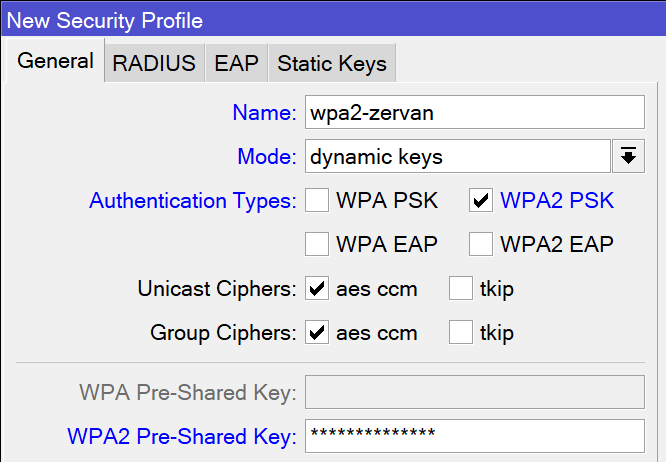Enable tkip for Group Ciphers
Image resolution: width=666 pixels, height=462 pixels.
tap(461, 333)
